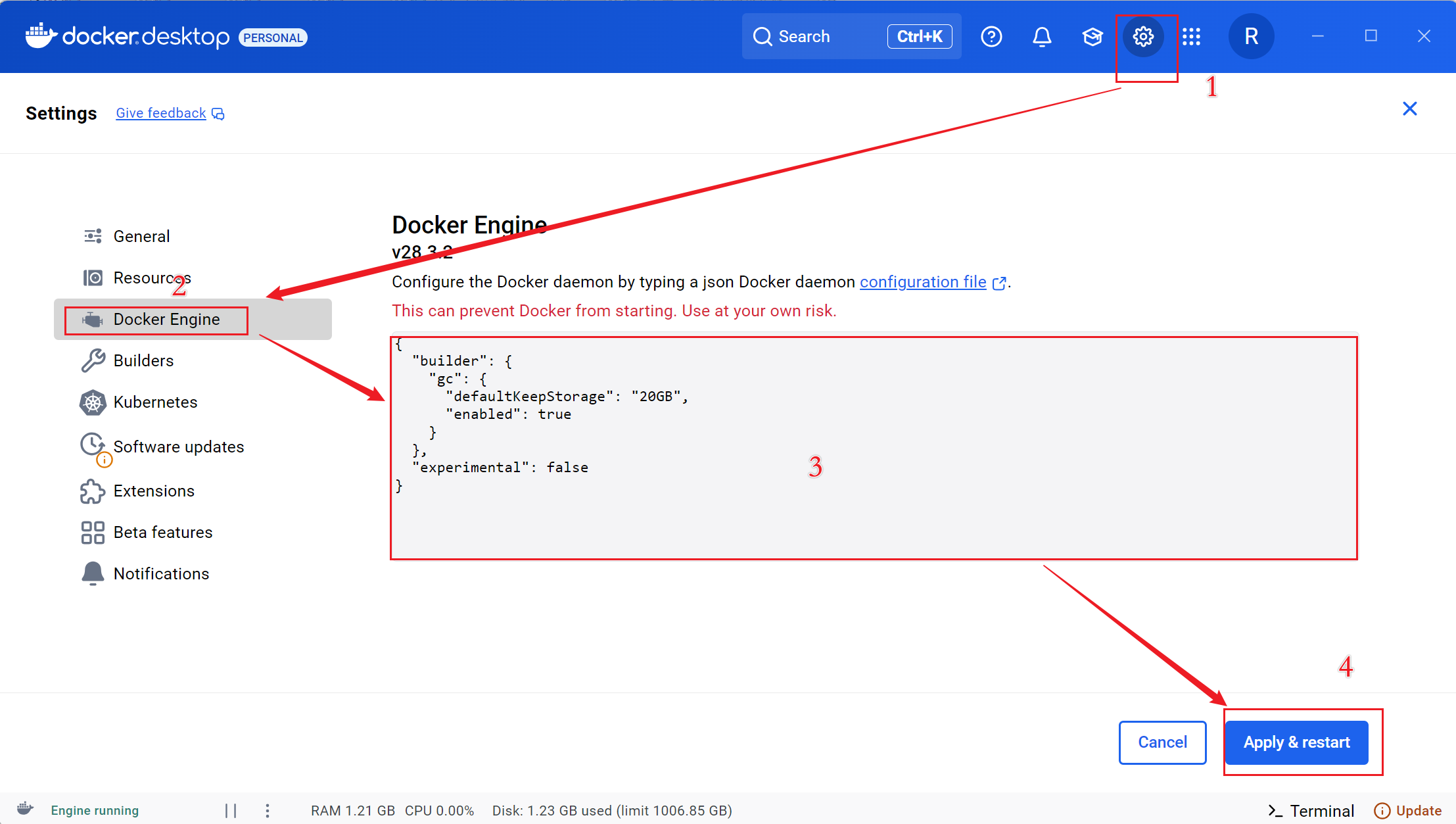The height and width of the screenshot is (824, 1456).
Task: Show notifications bell in header
Action: (1042, 36)
